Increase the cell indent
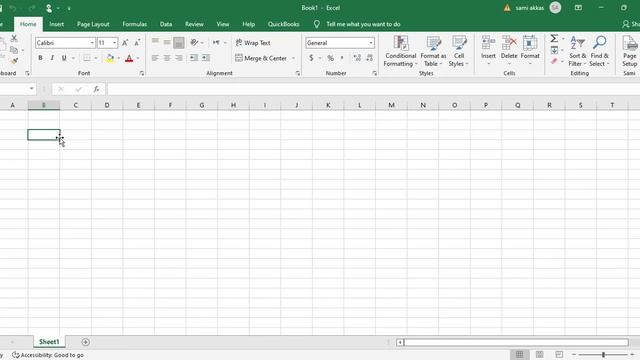Viewport: 640px width, 360px height. [206, 58]
